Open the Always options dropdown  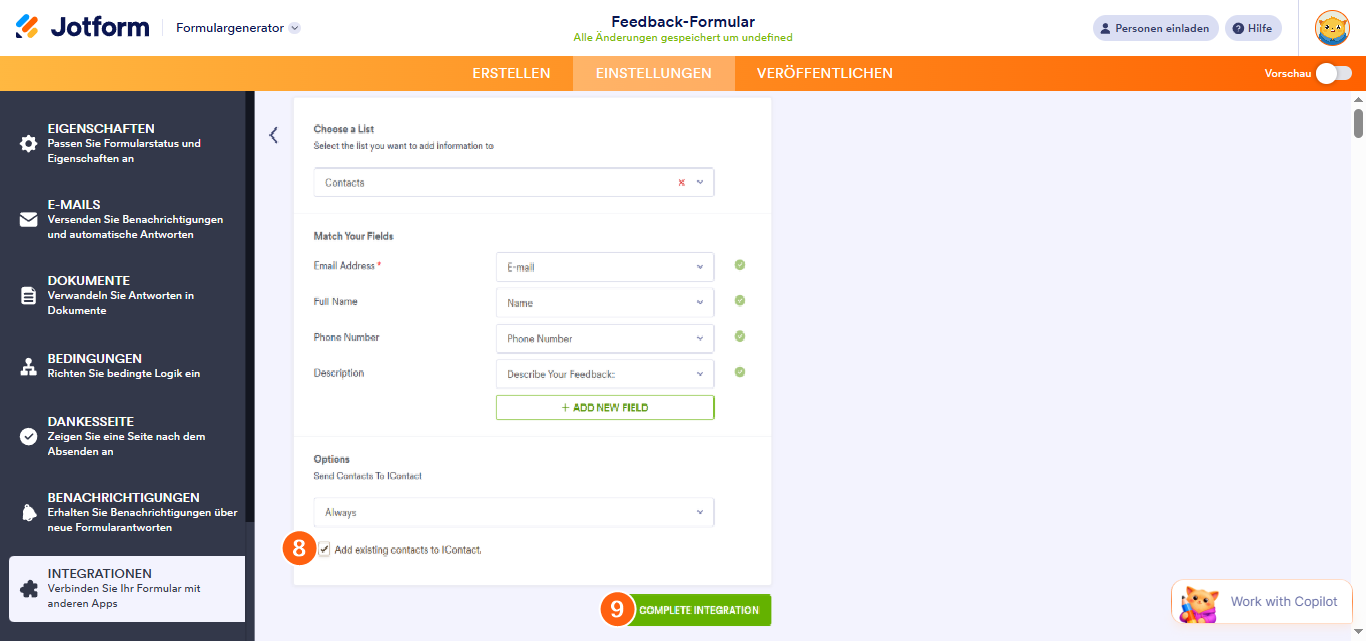pos(514,513)
